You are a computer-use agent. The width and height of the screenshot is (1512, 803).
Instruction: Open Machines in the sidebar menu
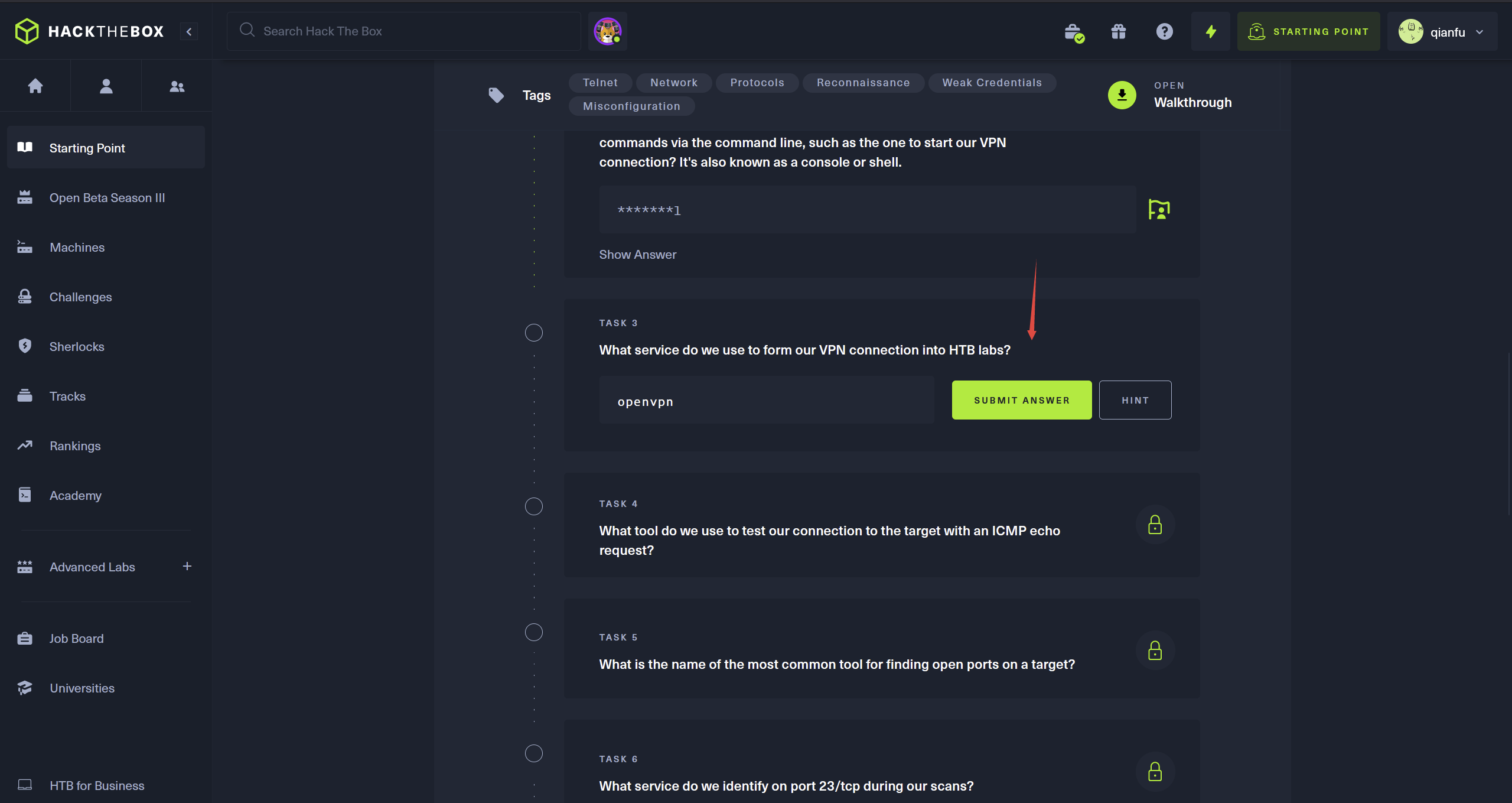(x=77, y=248)
